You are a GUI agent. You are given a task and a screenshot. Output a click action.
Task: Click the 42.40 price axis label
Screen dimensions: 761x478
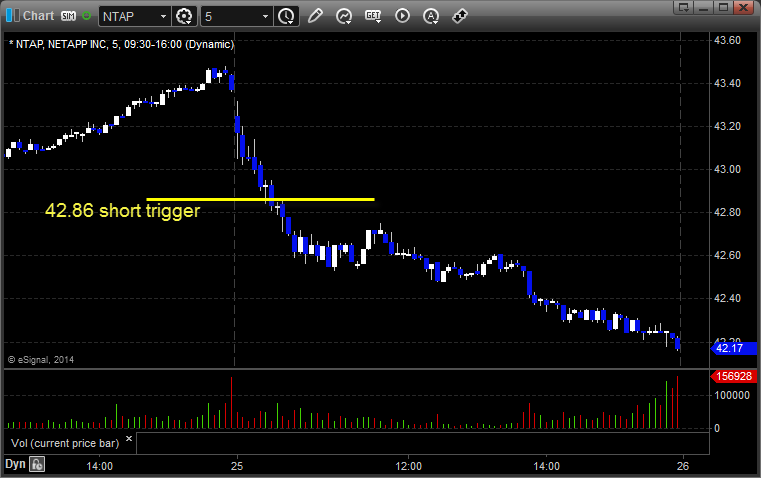pos(728,298)
